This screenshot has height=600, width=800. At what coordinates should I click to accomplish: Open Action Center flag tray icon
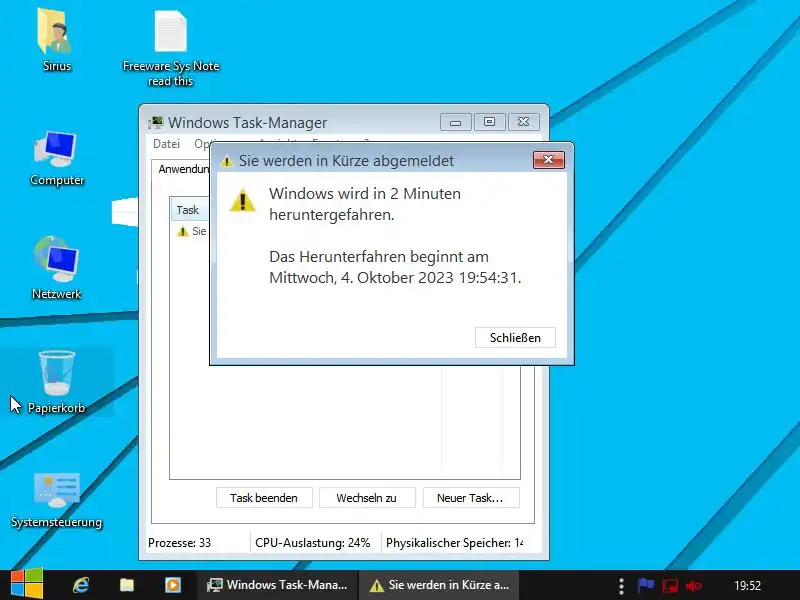tap(645, 585)
